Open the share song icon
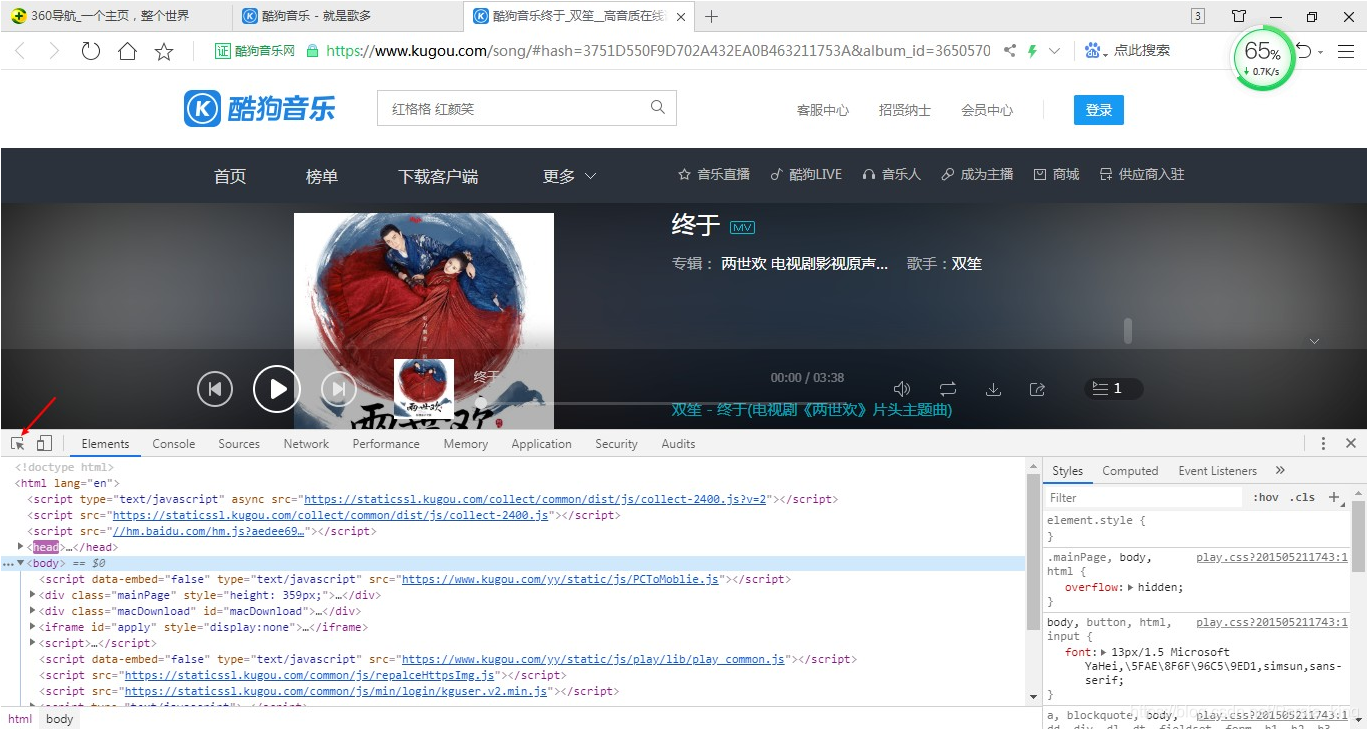Viewport: 1368px width, 730px height. point(1037,388)
